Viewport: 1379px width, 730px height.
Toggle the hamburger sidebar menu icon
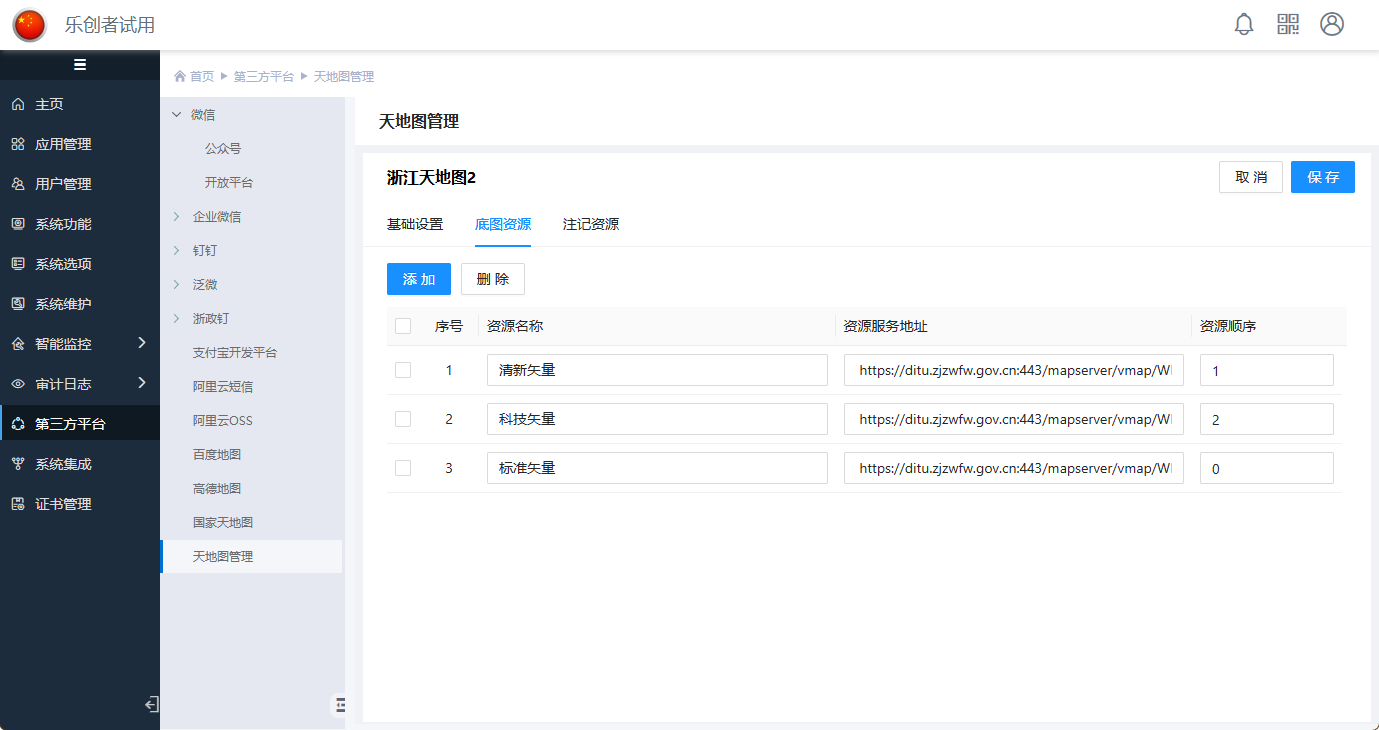pyautogui.click(x=80, y=65)
